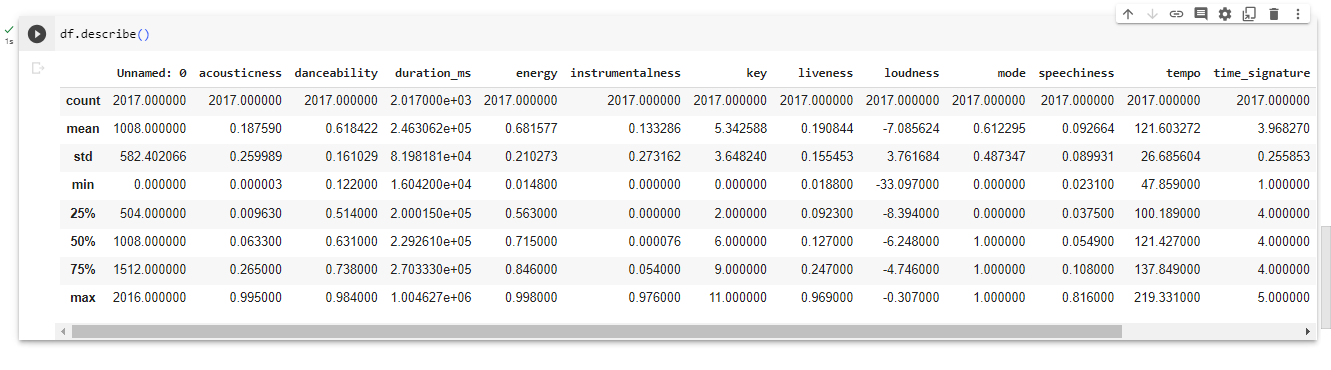Select the mean row label
1331x370 pixels.
click(x=82, y=128)
